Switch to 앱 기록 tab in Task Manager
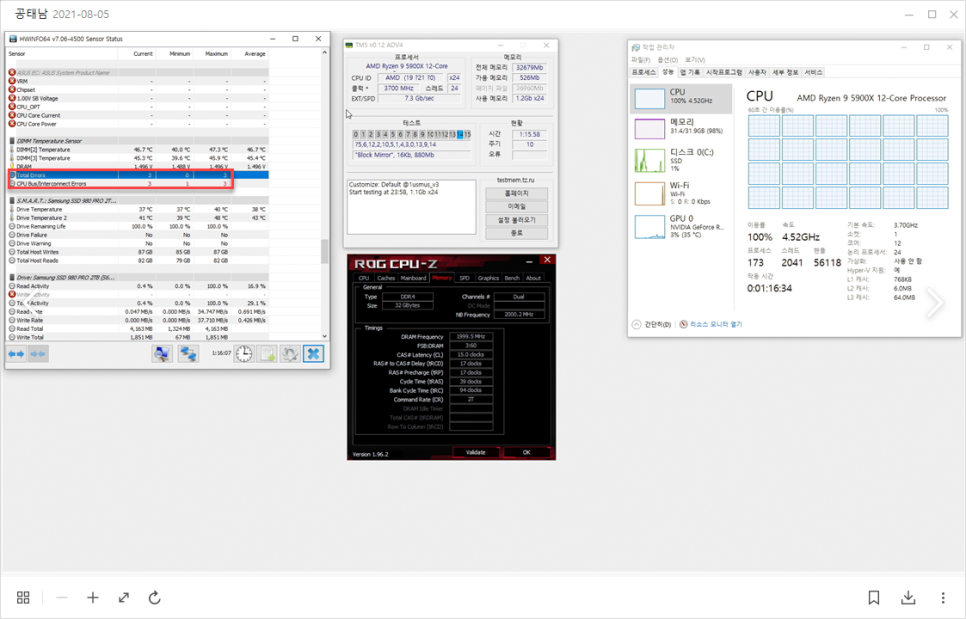The height and width of the screenshot is (619, 966). 689,72
